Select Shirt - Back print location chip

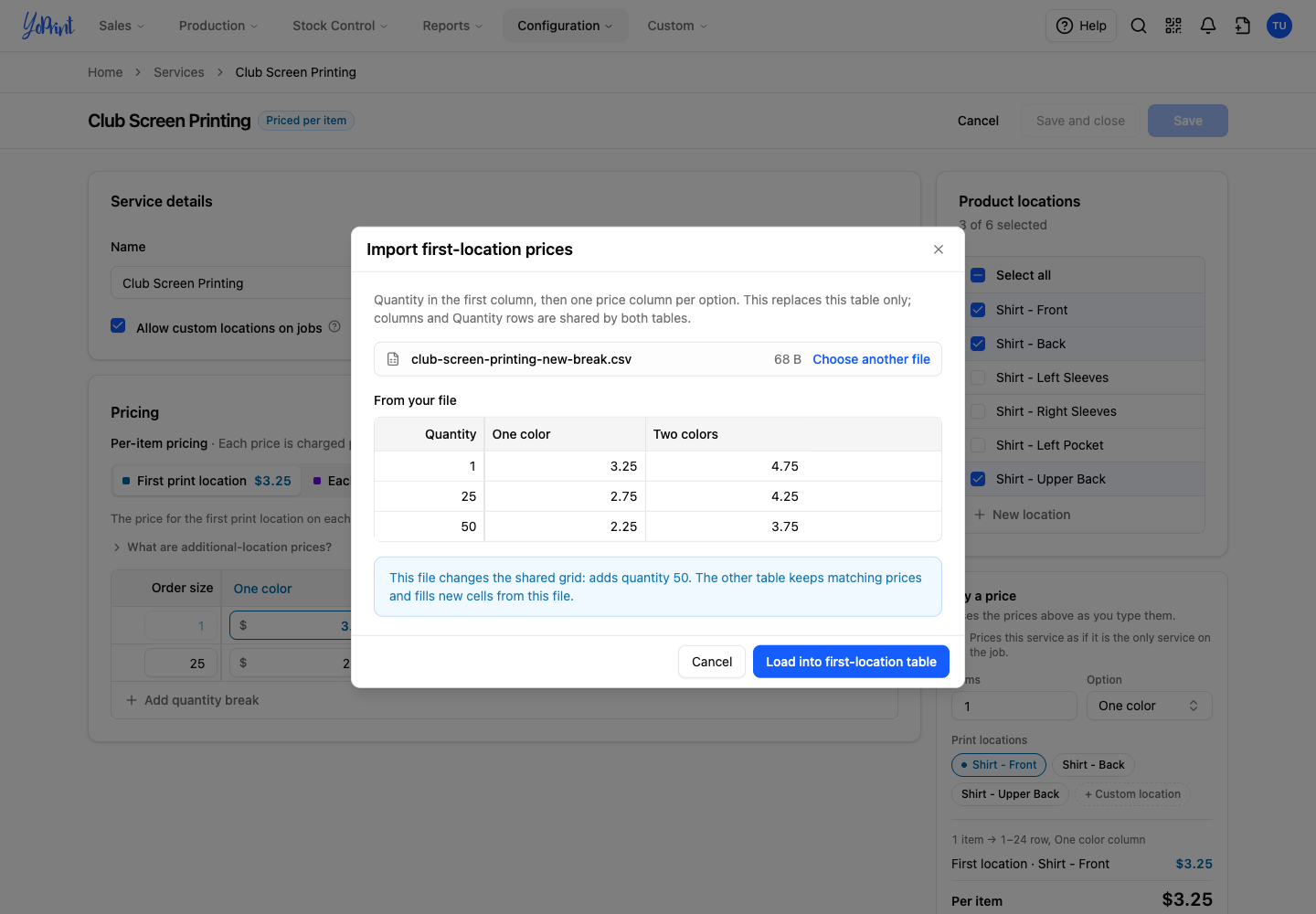1093,765
